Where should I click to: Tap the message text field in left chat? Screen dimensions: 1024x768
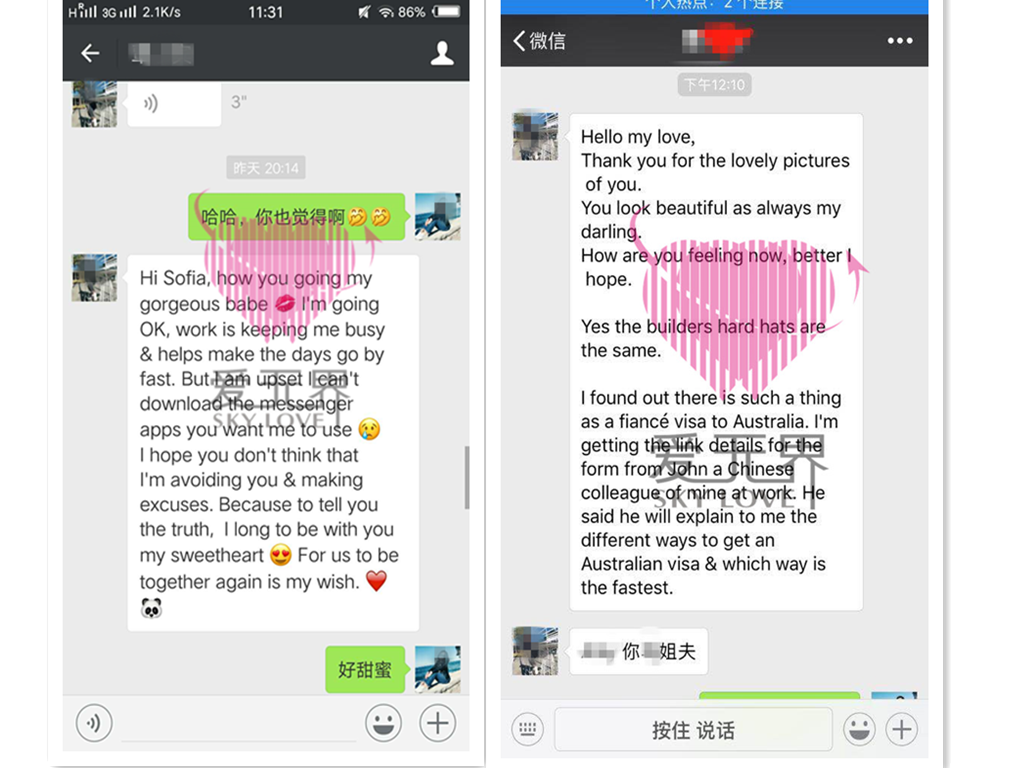[x=239, y=725]
